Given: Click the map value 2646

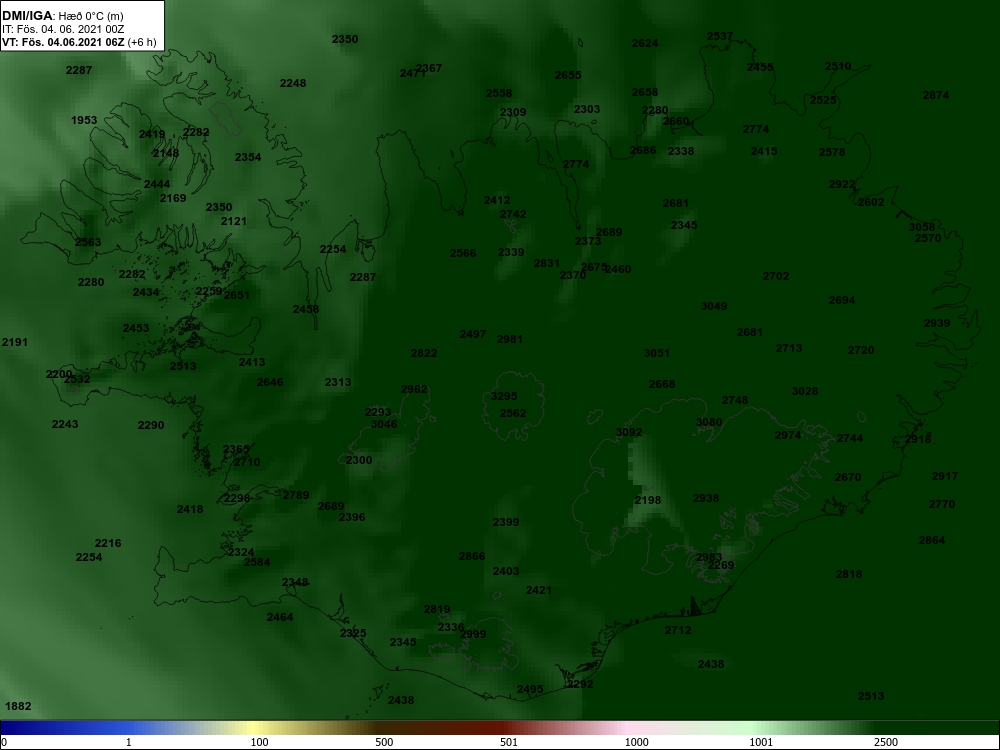Looking at the screenshot, I should click(x=270, y=382).
